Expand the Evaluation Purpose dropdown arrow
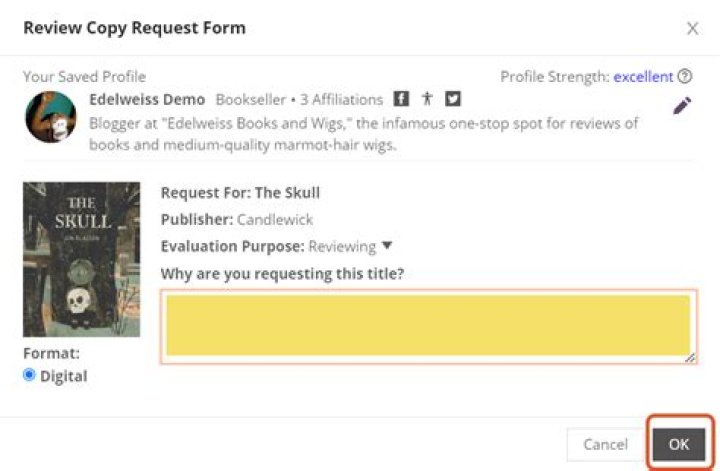The image size is (720, 471). [387, 246]
